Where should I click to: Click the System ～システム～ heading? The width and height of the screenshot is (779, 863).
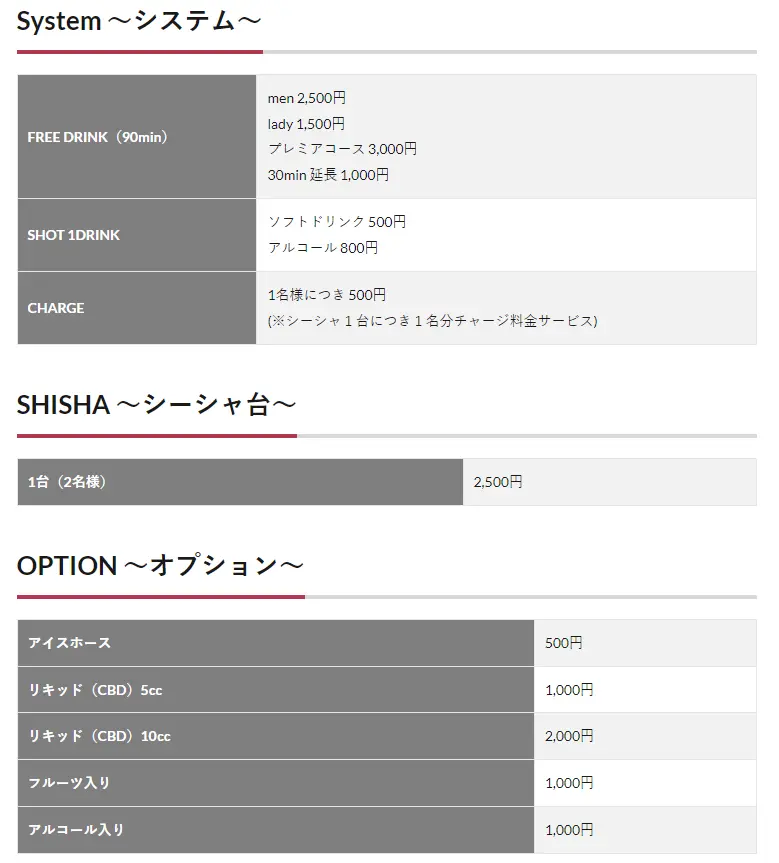tap(139, 22)
